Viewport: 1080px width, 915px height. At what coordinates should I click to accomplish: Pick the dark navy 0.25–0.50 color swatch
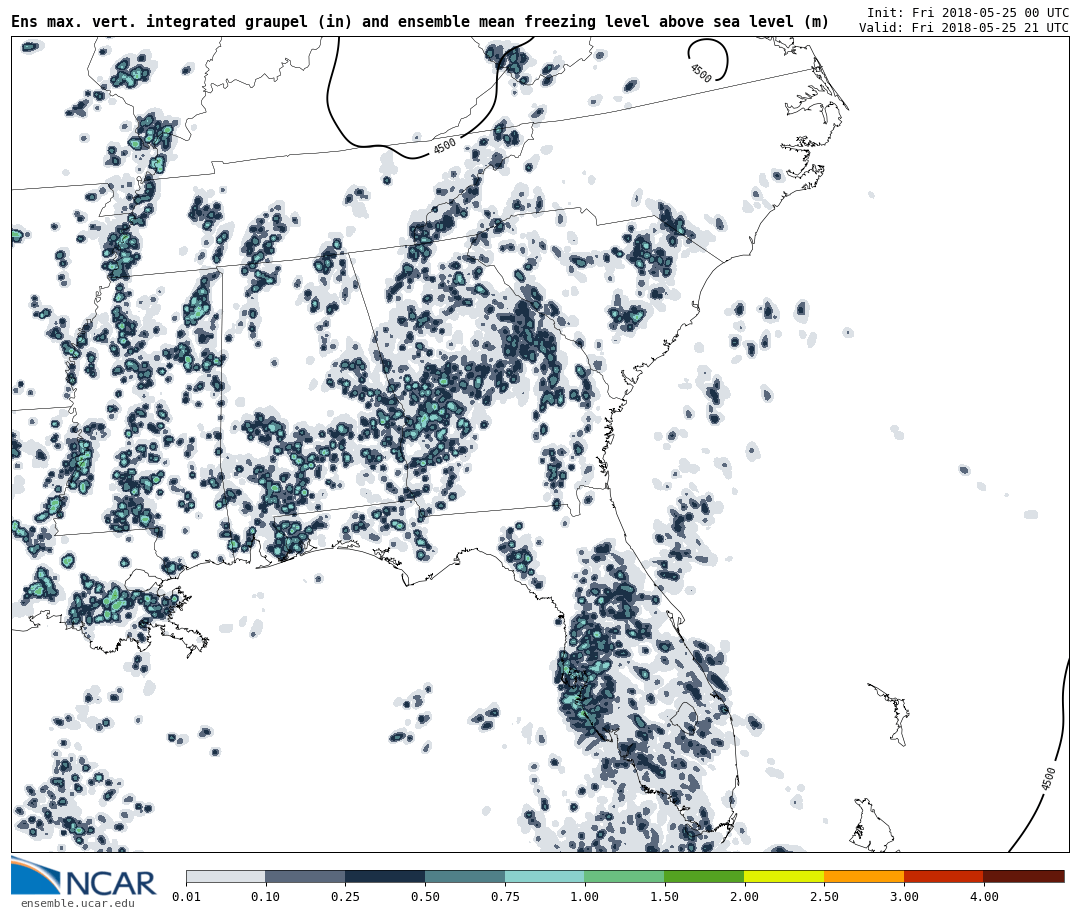click(x=385, y=876)
